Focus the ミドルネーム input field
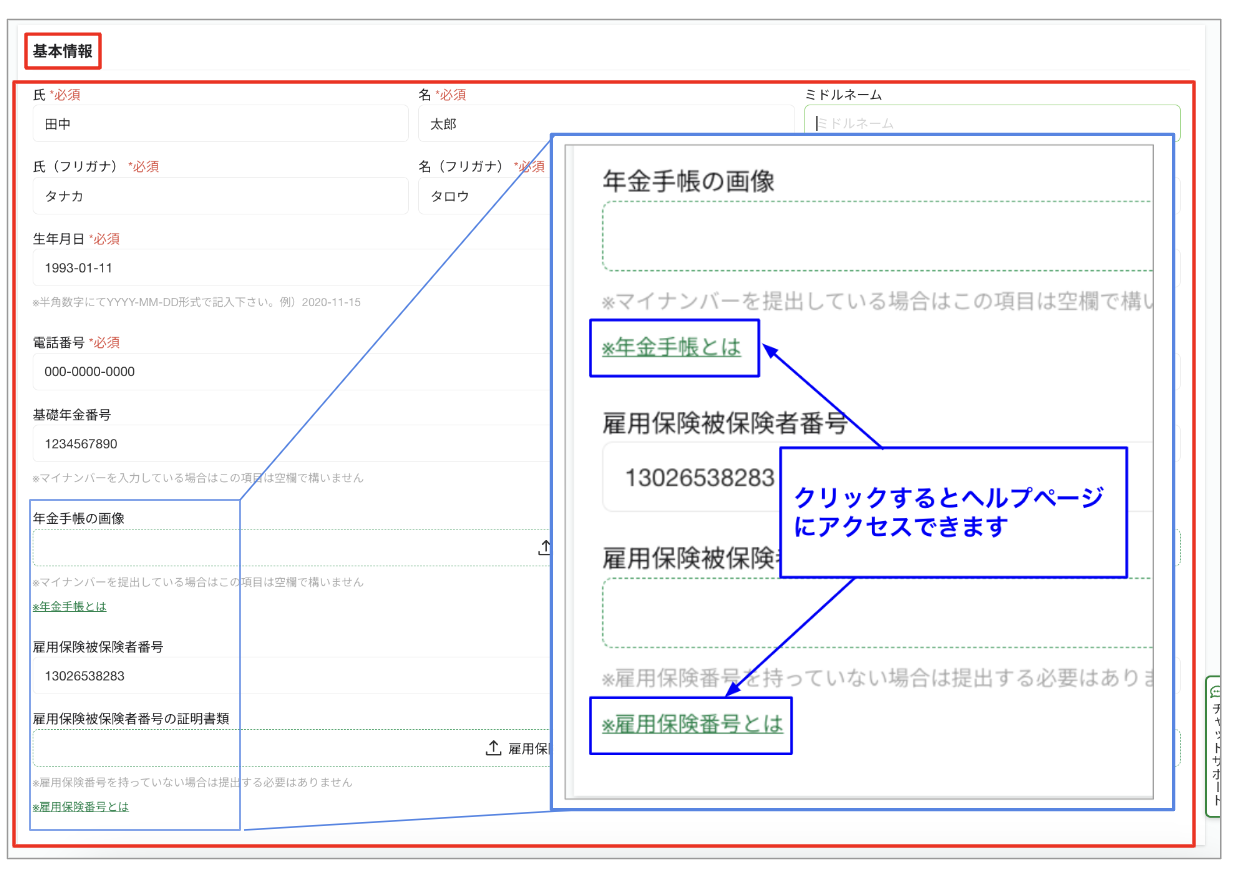Viewport: 1238px width, 874px height. 992,124
